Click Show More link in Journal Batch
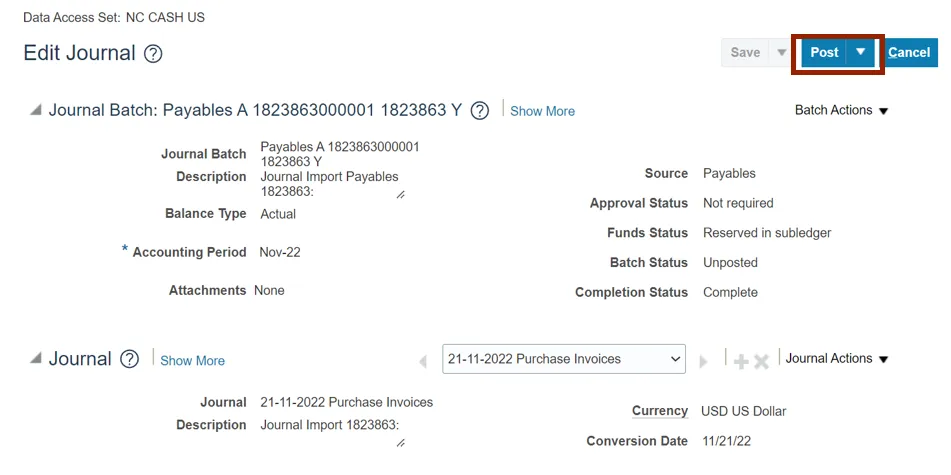 pyautogui.click(x=542, y=111)
